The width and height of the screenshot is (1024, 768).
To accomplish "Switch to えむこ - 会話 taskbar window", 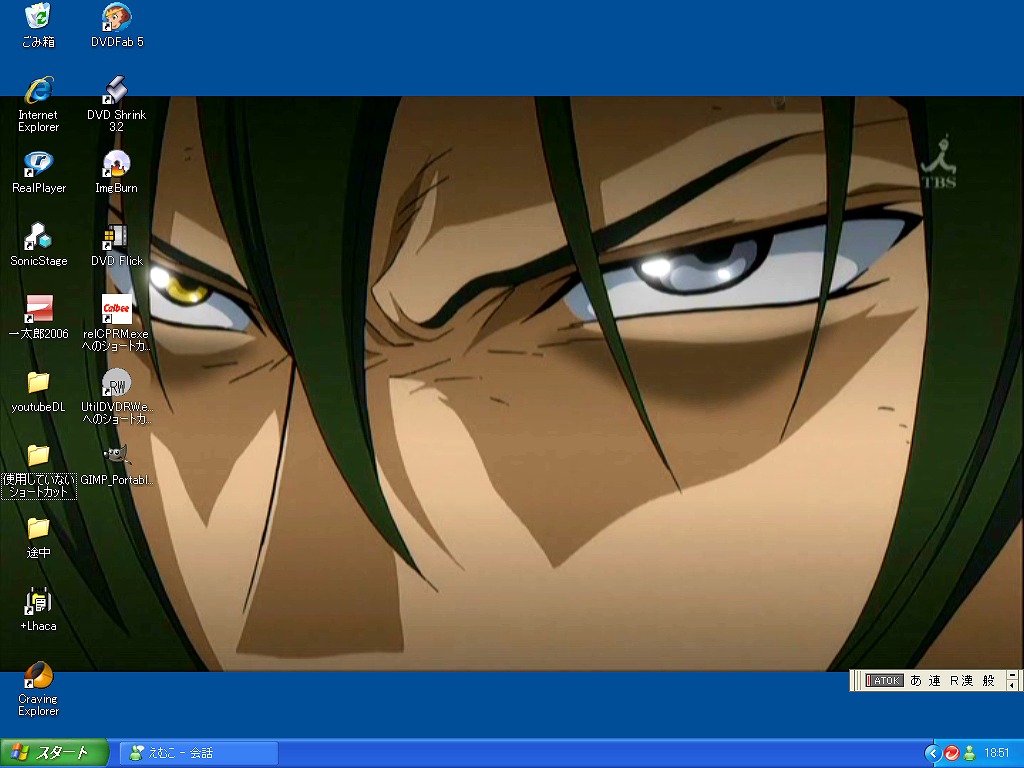I will (x=199, y=753).
